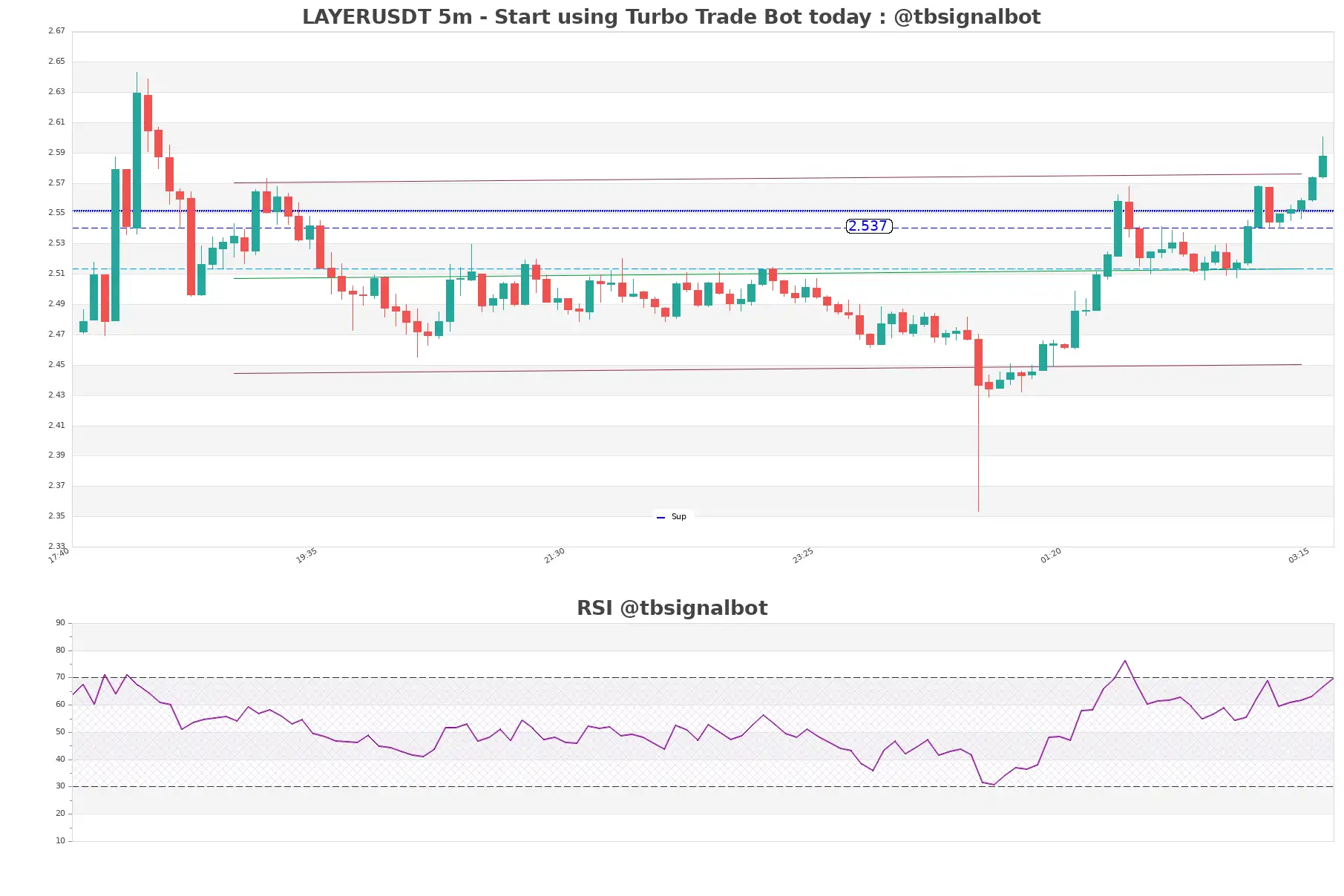1344x896 pixels.
Task: Click the 23:25 time axis label
Action: coord(803,556)
